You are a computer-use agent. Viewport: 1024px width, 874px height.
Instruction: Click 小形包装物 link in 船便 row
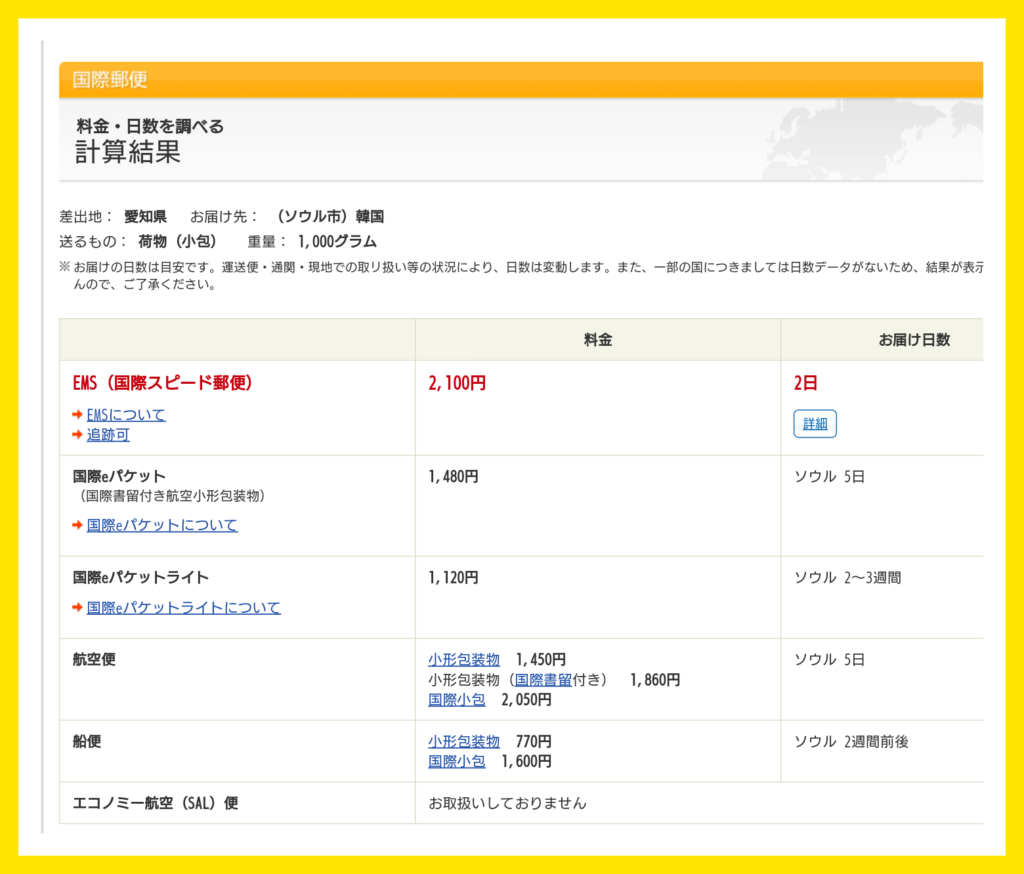tap(464, 741)
